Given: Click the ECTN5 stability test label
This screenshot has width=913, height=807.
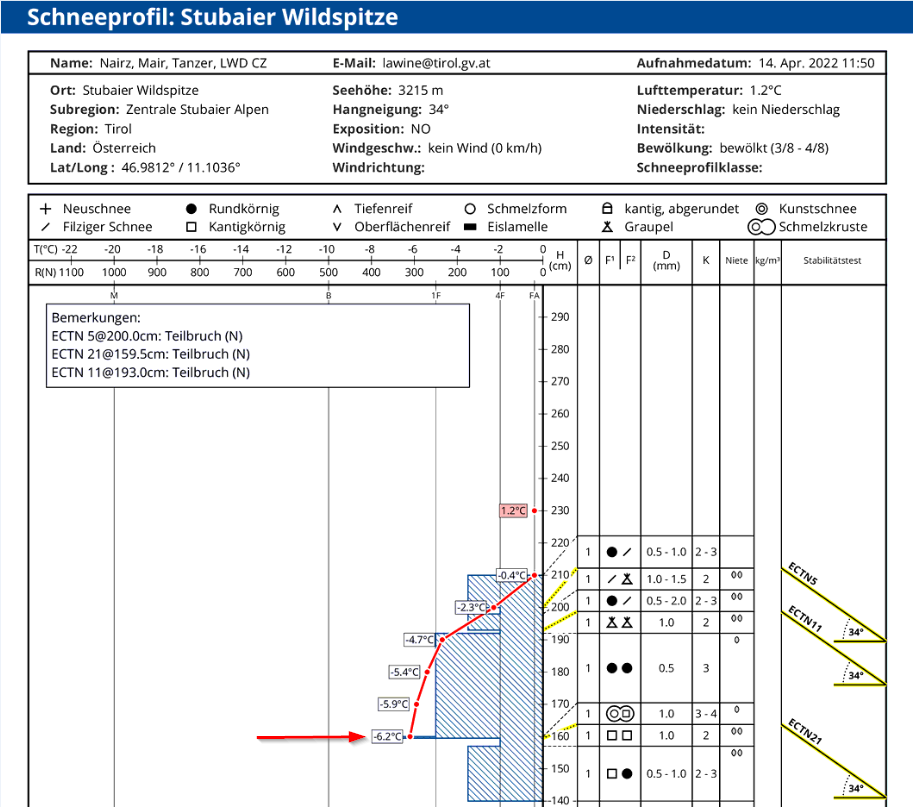Looking at the screenshot, I should pyautogui.click(x=803, y=574).
